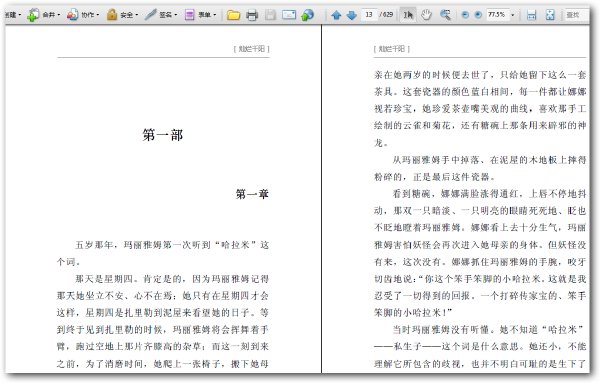Click the line "粉碎的，正是最后这件瓷器。"
Viewport: 600px width, 383px height.
point(435,177)
